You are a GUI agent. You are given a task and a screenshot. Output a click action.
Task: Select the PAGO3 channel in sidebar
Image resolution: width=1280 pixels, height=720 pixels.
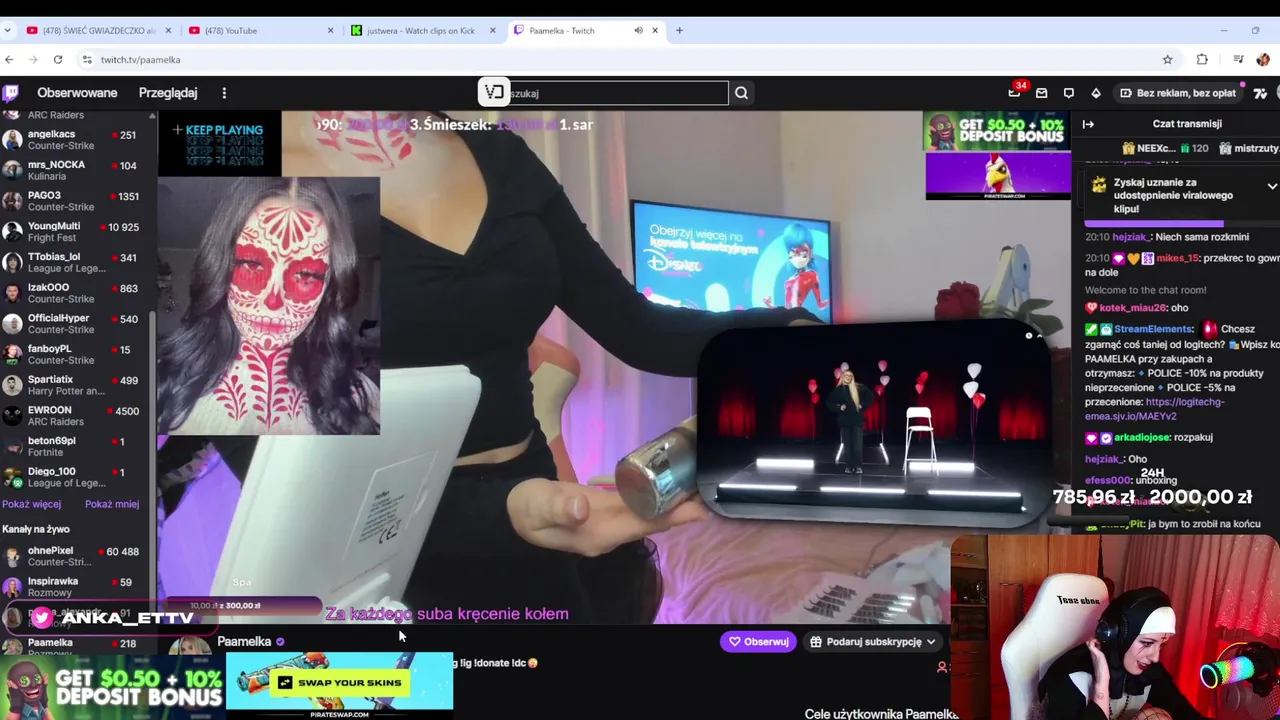click(76, 201)
